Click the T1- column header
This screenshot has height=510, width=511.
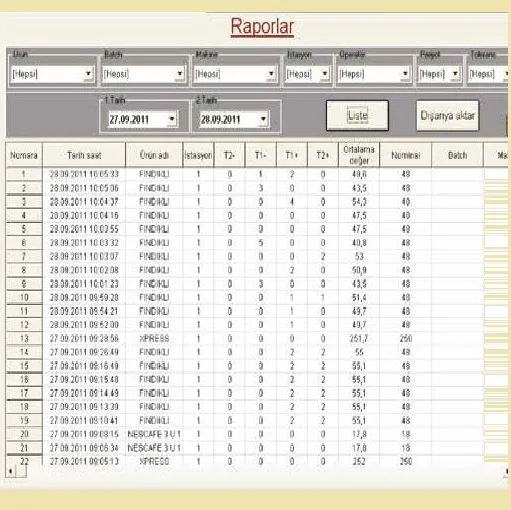pos(261,155)
